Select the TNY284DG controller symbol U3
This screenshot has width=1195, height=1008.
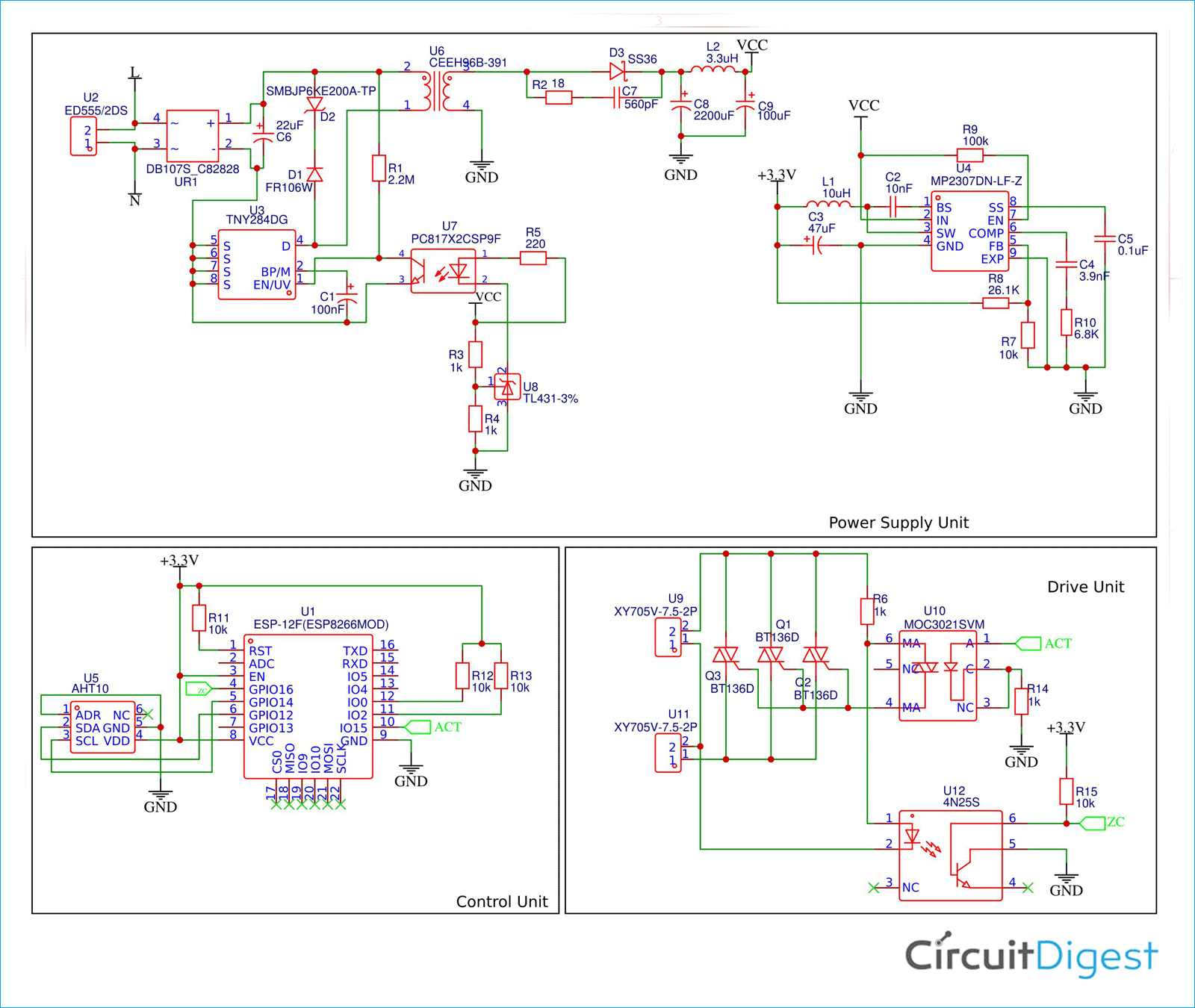256,265
